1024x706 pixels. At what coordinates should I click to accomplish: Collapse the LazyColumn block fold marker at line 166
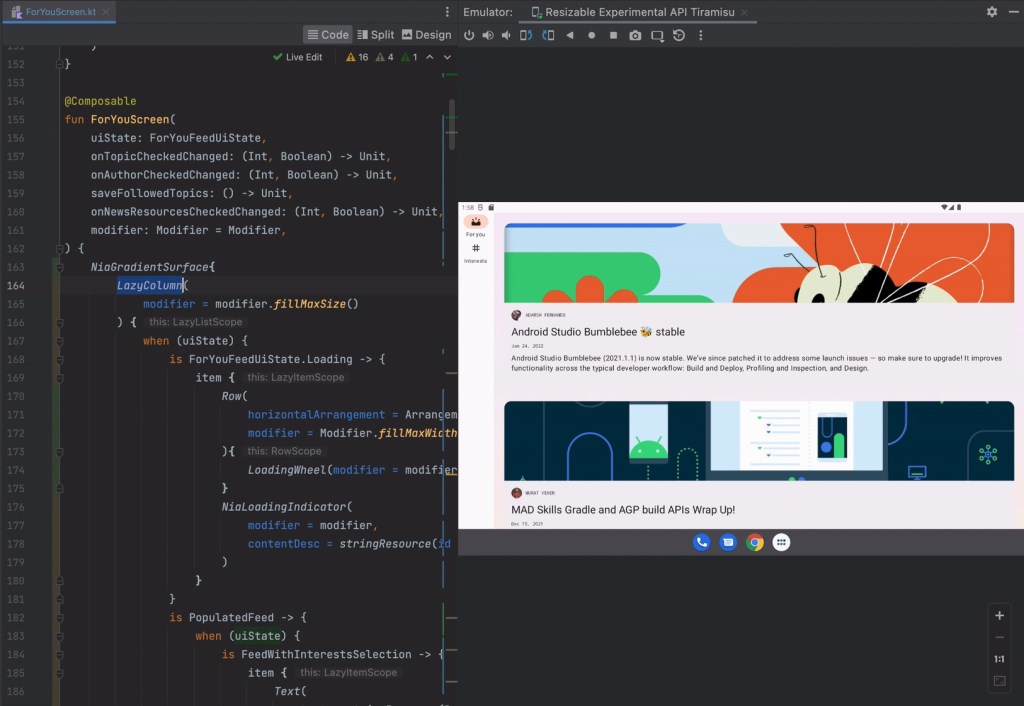click(x=60, y=322)
